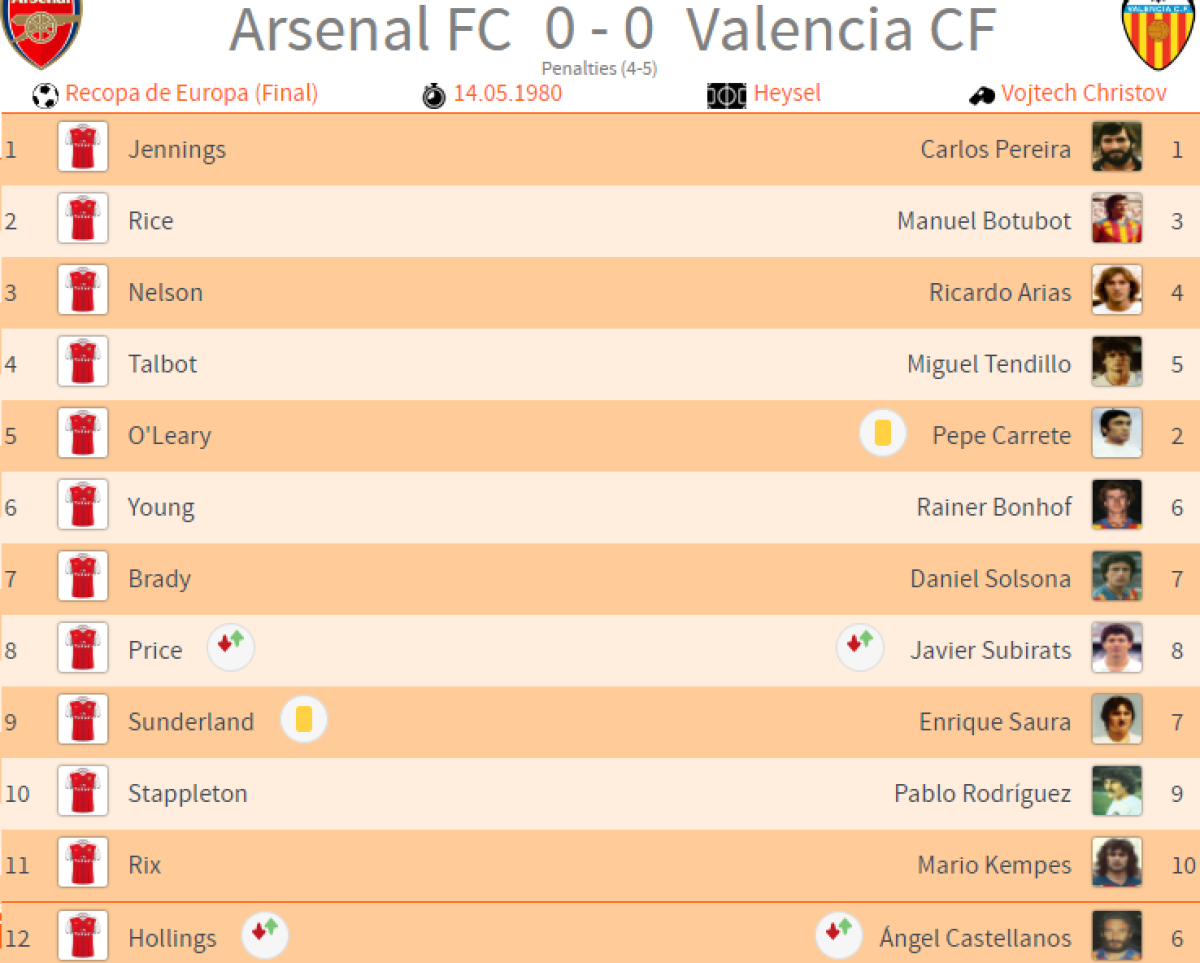Image resolution: width=1200 pixels, height=963 pixels.
Task: Click the whistle icon beside the referee
Action: 980,96
